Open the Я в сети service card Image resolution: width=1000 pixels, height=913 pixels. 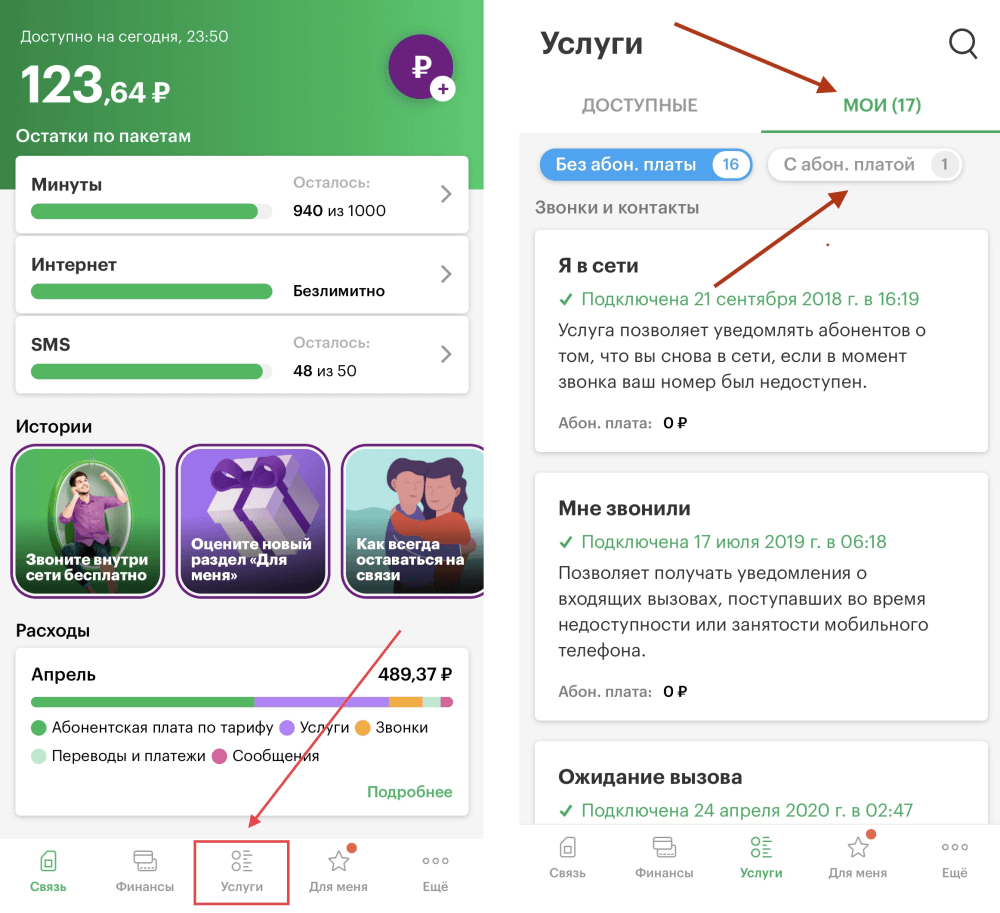761,342
